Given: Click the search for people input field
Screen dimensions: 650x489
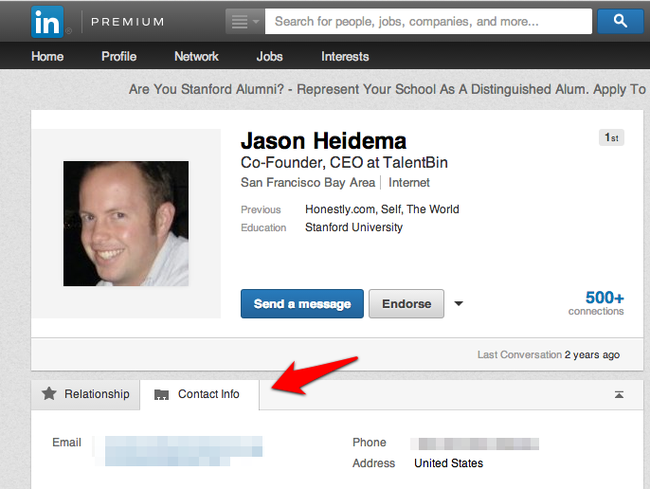Looking at the screenshot, I should [x=428, y=21].
